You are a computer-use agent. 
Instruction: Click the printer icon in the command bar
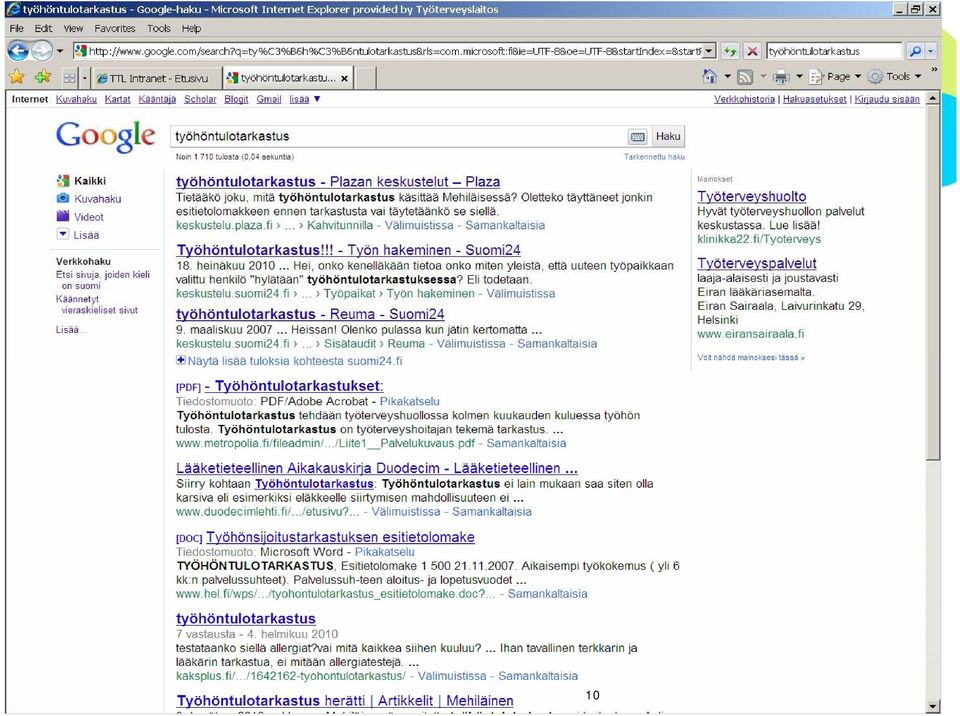click(781, 77)
